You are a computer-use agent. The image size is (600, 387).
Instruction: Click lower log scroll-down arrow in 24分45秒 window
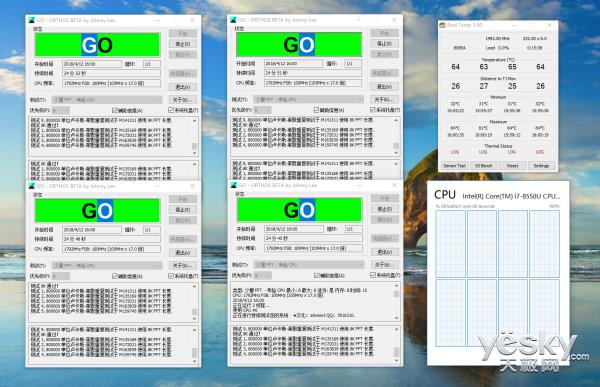[x=396, y=360]
